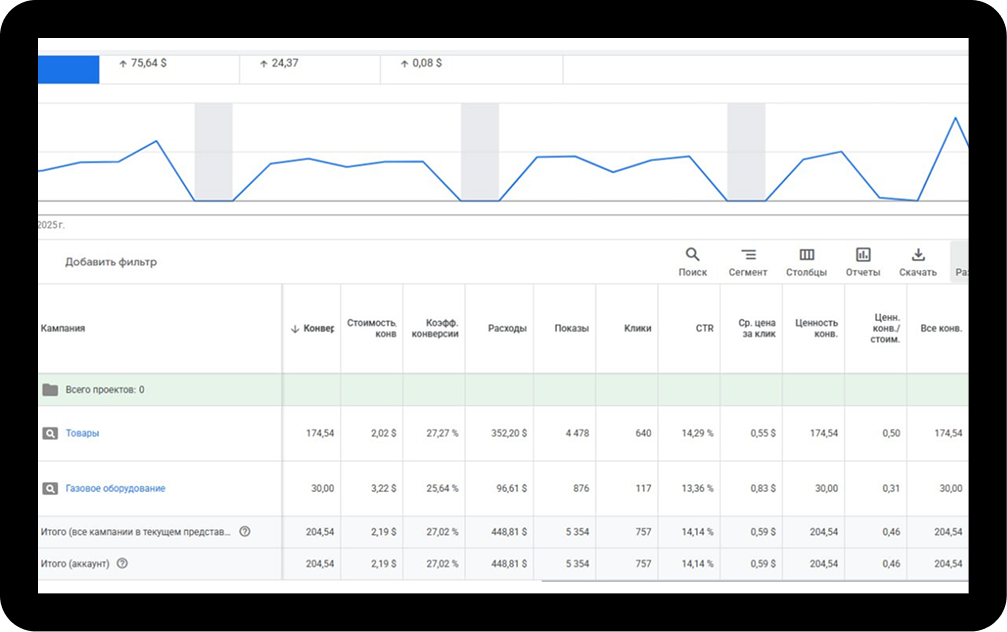Select the 75,64 $ metric card
The height and width of the screenshot is (632, 1007).
click(x=170, y=64)
